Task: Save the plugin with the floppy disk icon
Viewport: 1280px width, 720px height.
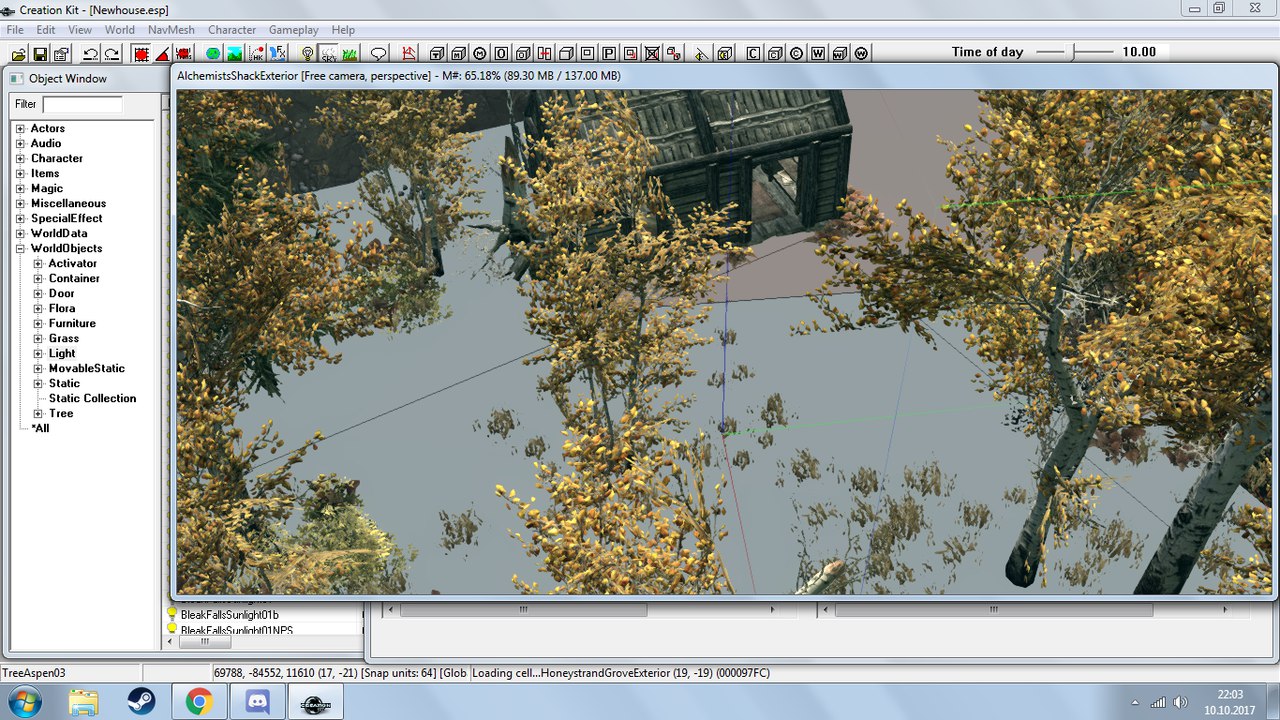Action: pyautogui.click(x=40, y=53)
